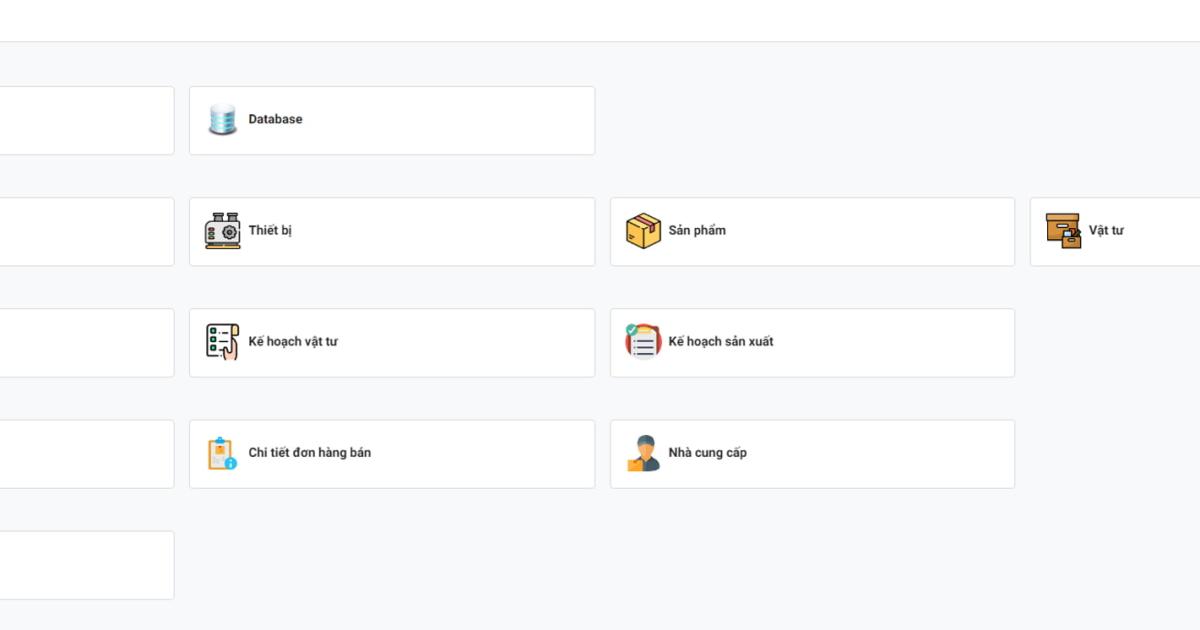Select the machine icon on Thiết bị card
The image size is (1200, 630).
pos(221,231)
